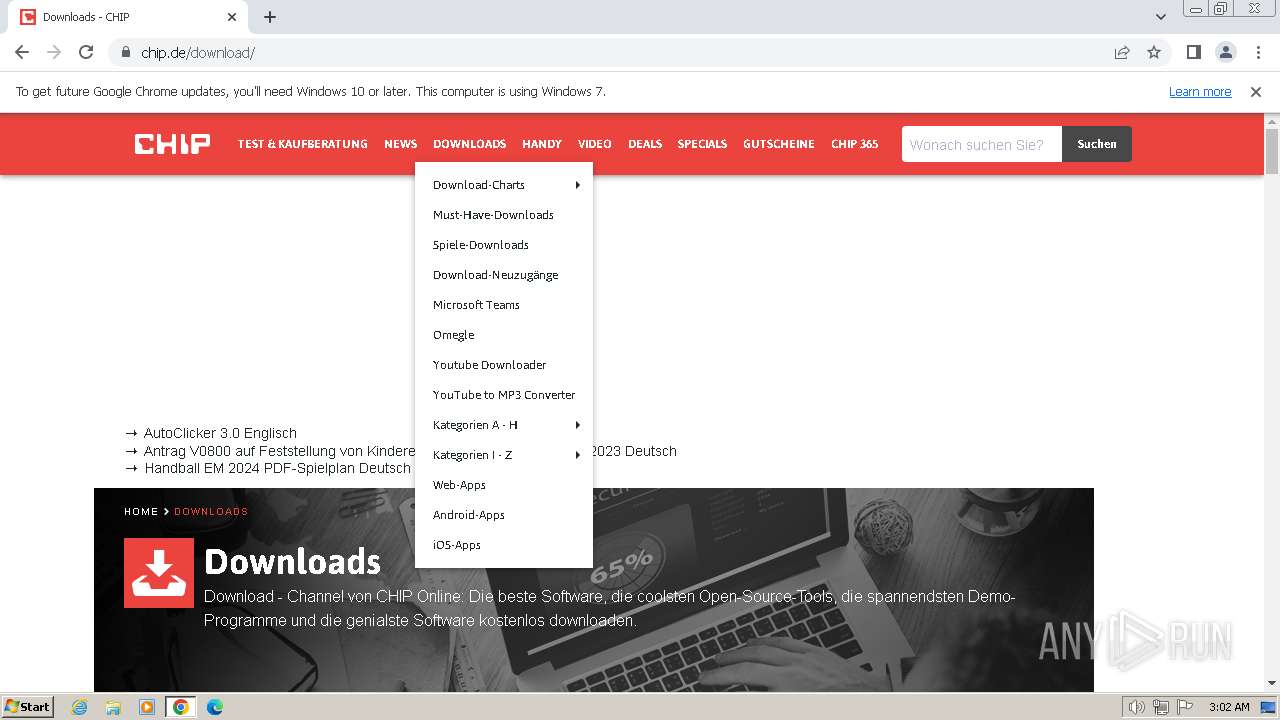The image size is (1280, 720).
Task: Click the red download icon beside Downloads heading
Action: click(x=159, y=573)
